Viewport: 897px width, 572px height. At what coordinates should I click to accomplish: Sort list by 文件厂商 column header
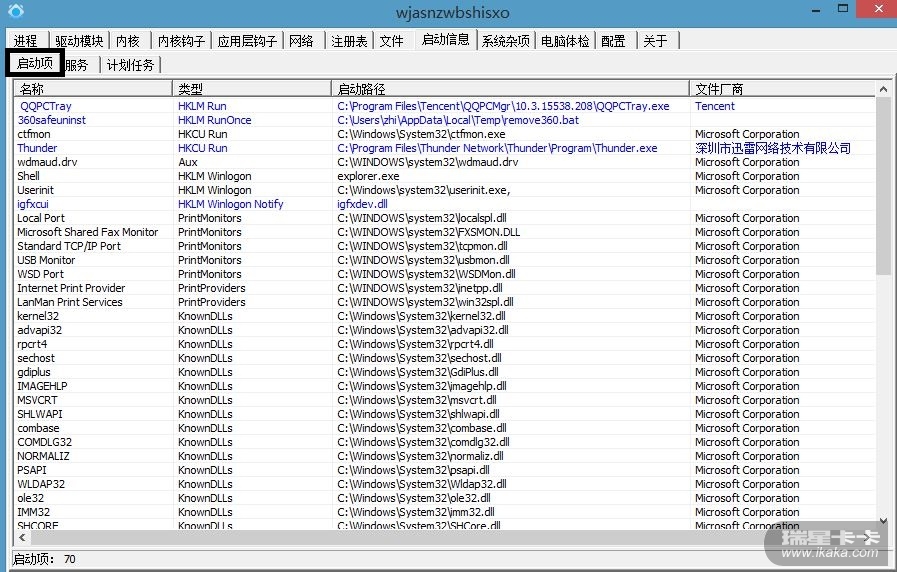(780, 89)
